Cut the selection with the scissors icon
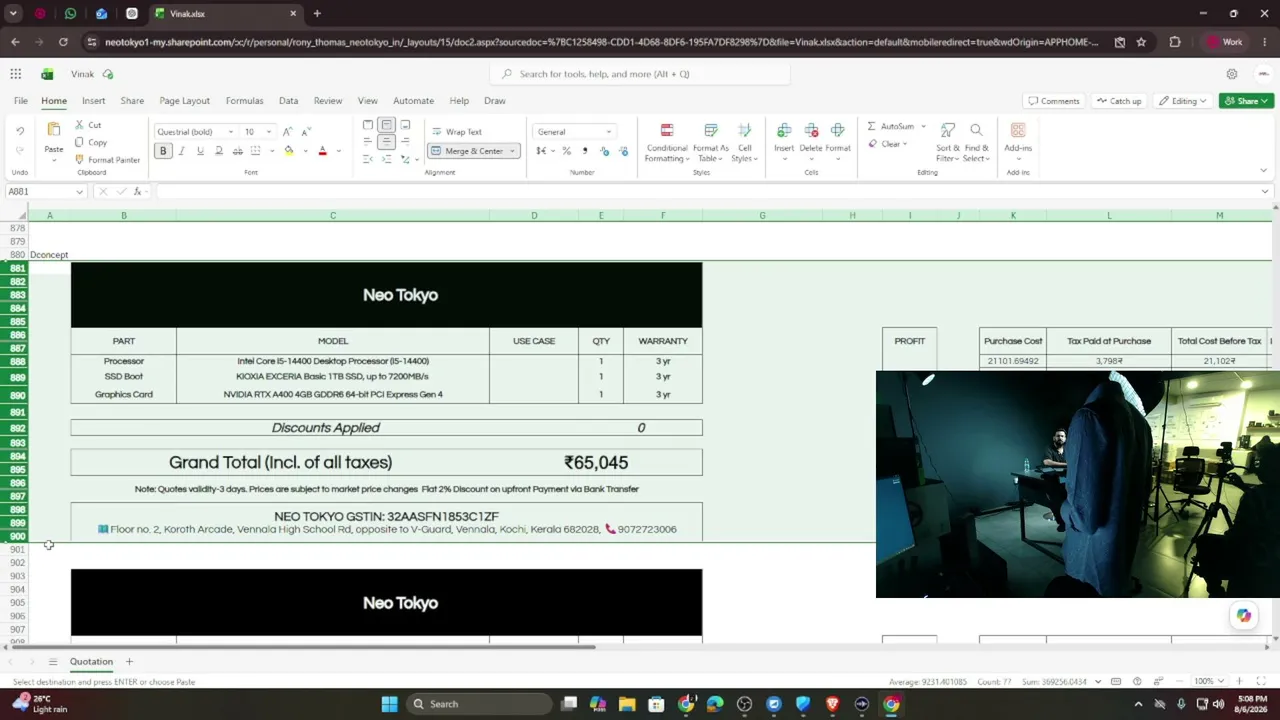 80,125
